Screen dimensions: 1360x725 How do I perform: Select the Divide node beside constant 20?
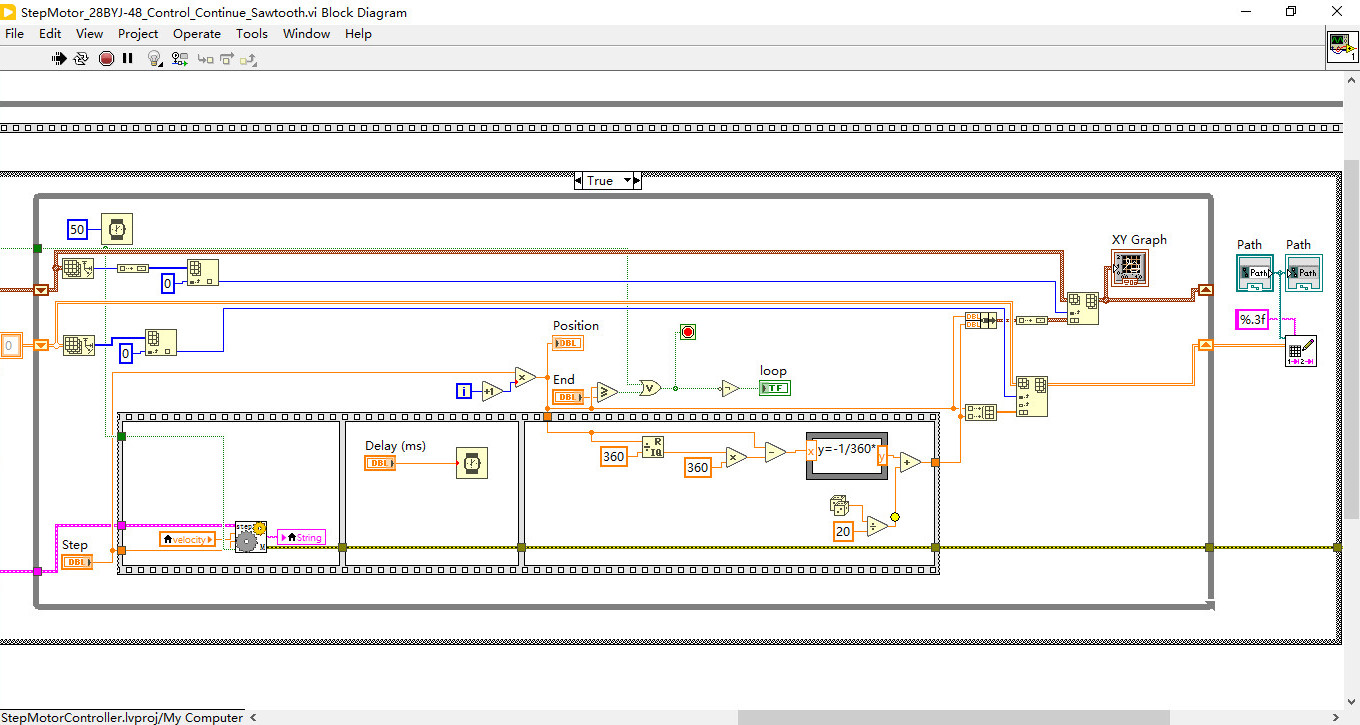pyautogui.click(x=877, y=526)
